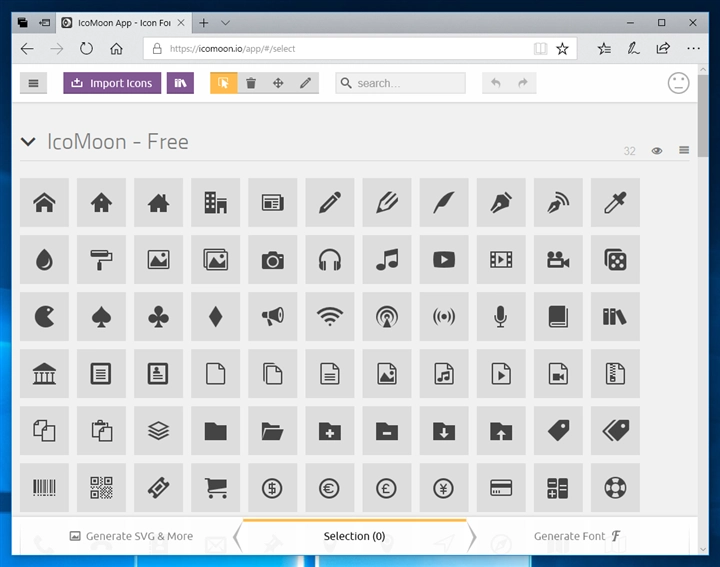Select the clubs suit icon
This screenshot has height=567, width=720.
pyautogui.click(x=158, y=316)
